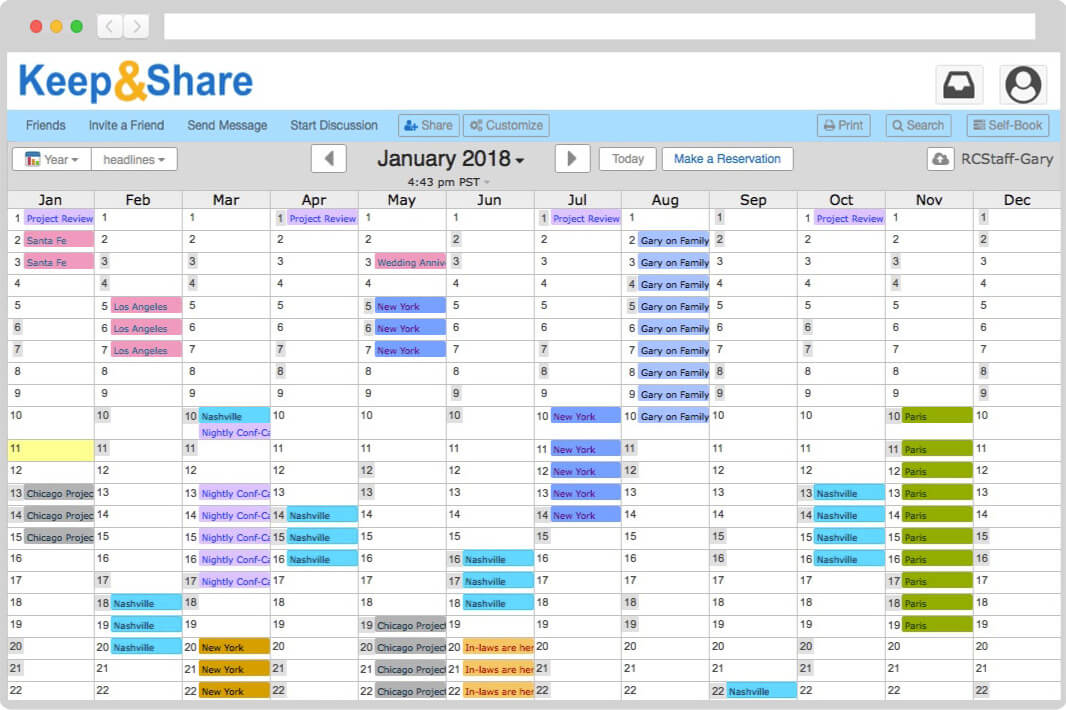Open the Self-Book panel
The height and width of the screenshot is (710, 1066).
pos(1007,126)
